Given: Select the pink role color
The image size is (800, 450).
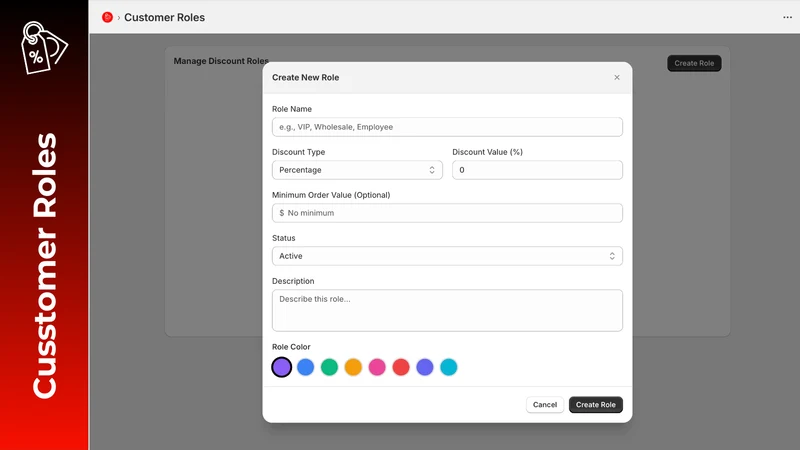Looking at the screenshot, I should (x=377, y=367).
